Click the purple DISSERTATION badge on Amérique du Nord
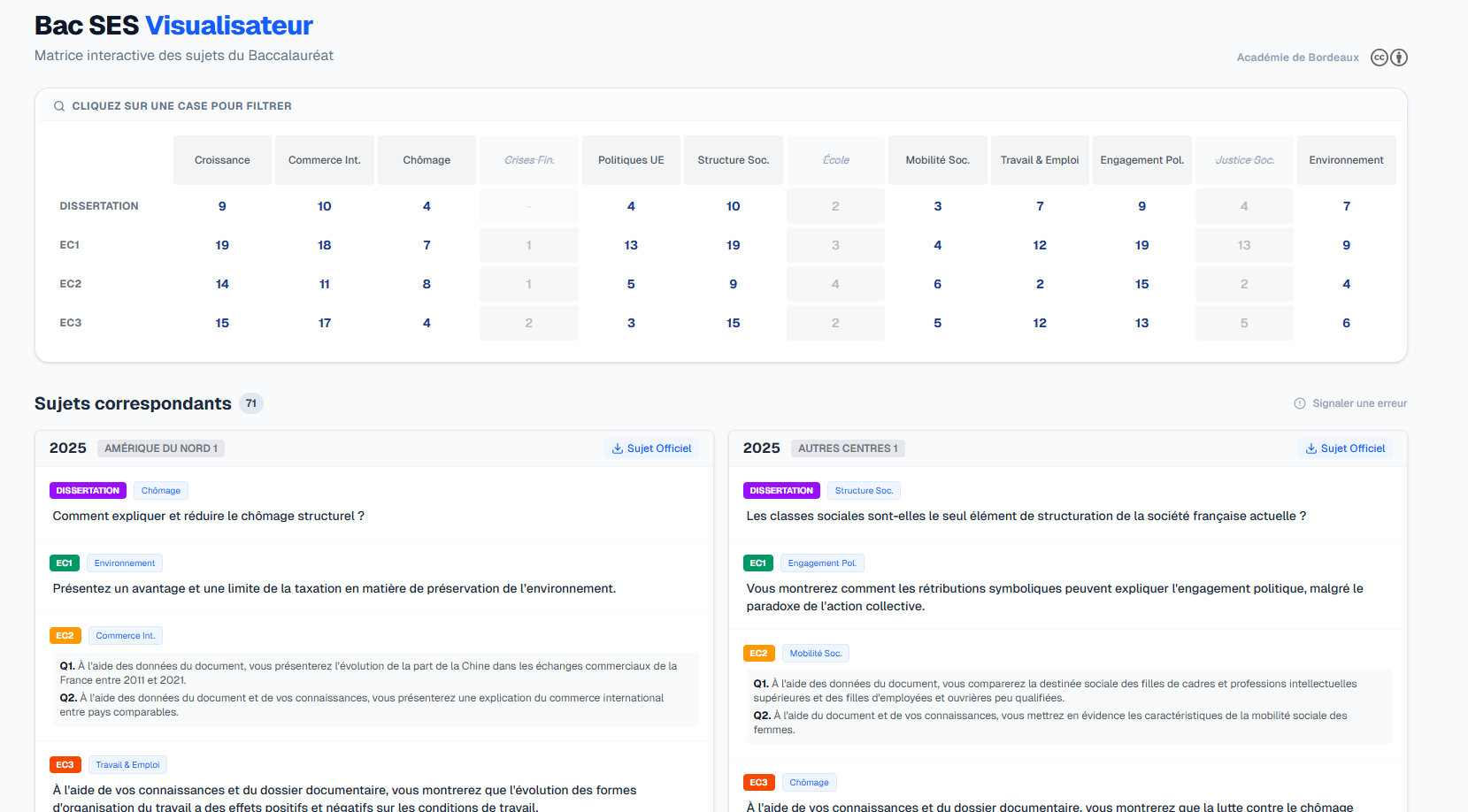This screenshot has width=1468, height=812. [88, 491]
